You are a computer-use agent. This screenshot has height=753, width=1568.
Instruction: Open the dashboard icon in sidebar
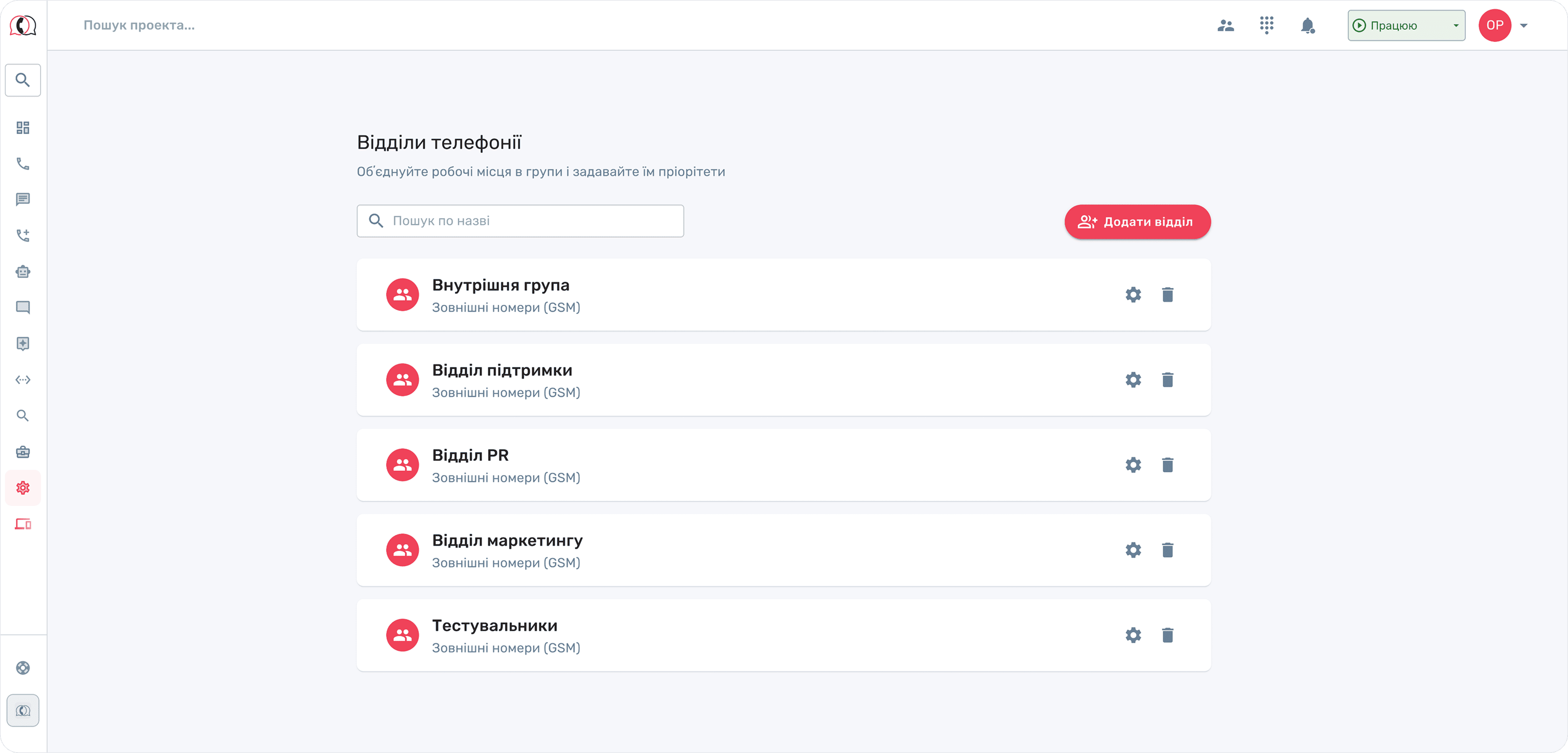[22, 127]
